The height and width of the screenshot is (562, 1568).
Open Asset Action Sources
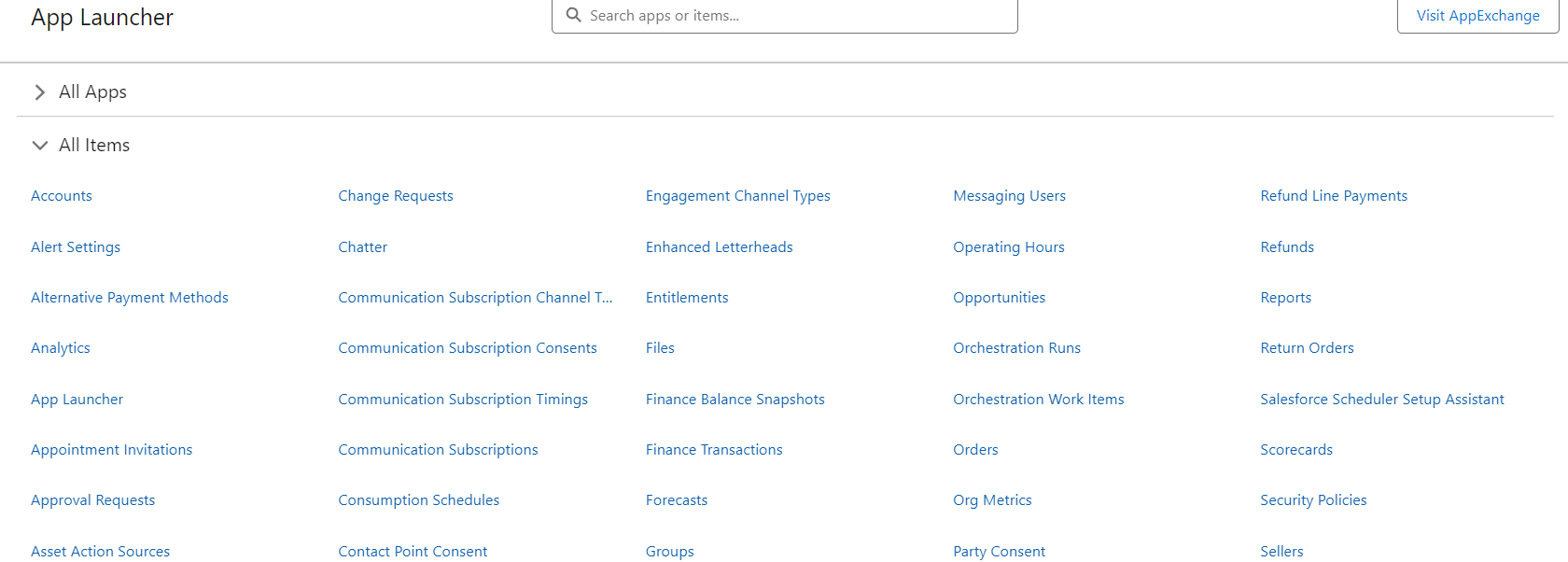pos(101,552)
